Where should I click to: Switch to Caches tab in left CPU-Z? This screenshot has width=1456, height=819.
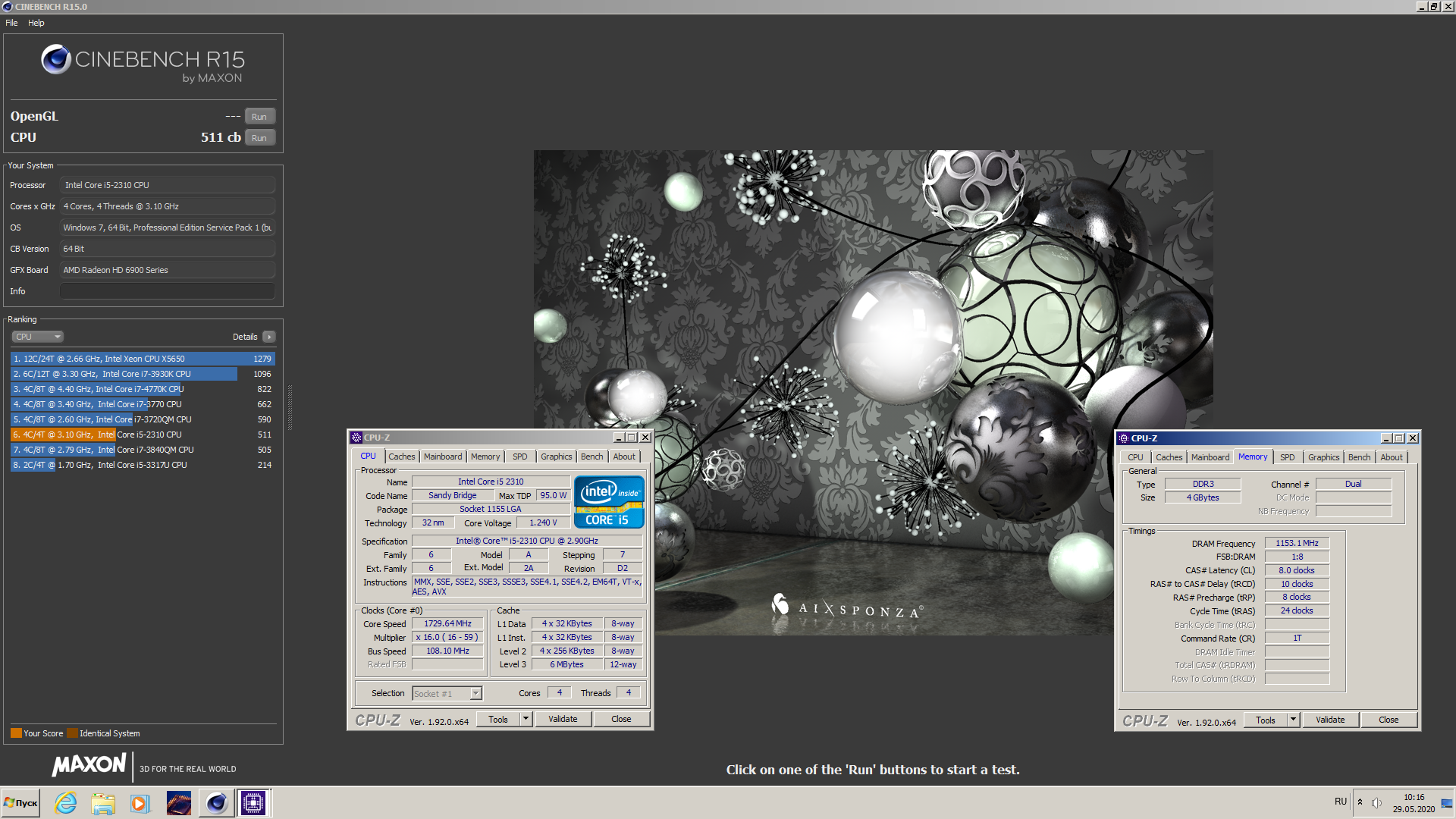(402, 457)
